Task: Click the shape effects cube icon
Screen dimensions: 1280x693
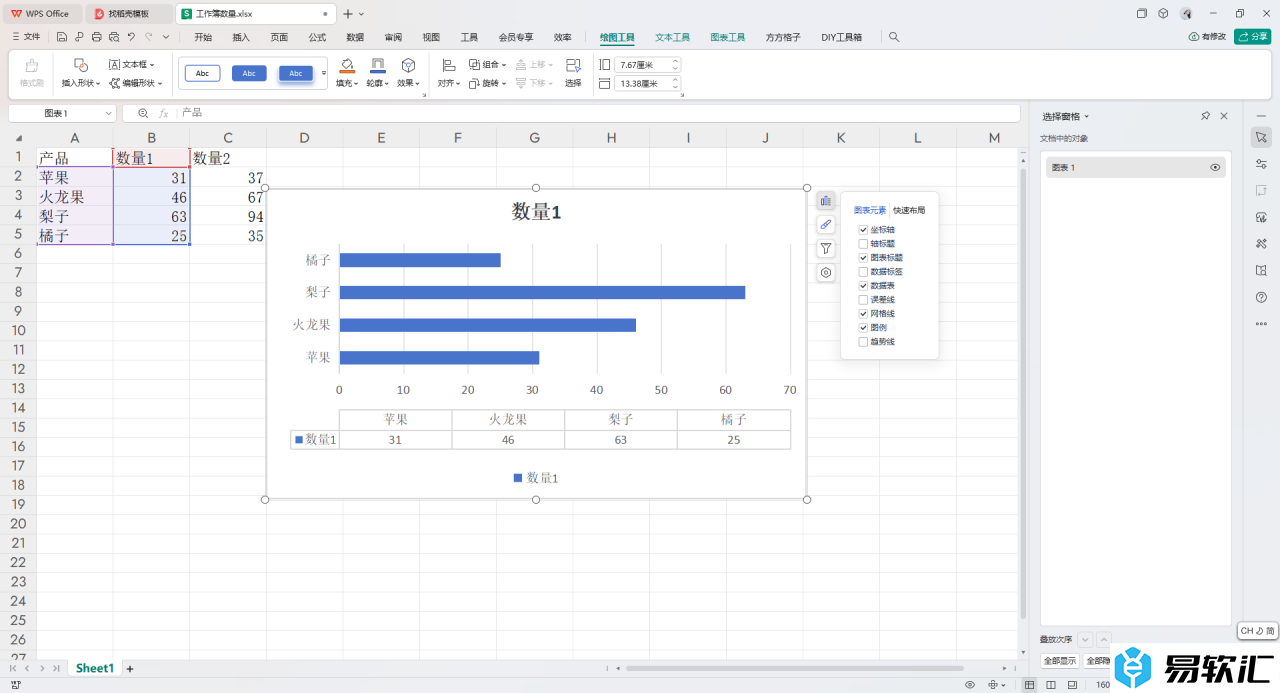Action: tap(408, 65)
